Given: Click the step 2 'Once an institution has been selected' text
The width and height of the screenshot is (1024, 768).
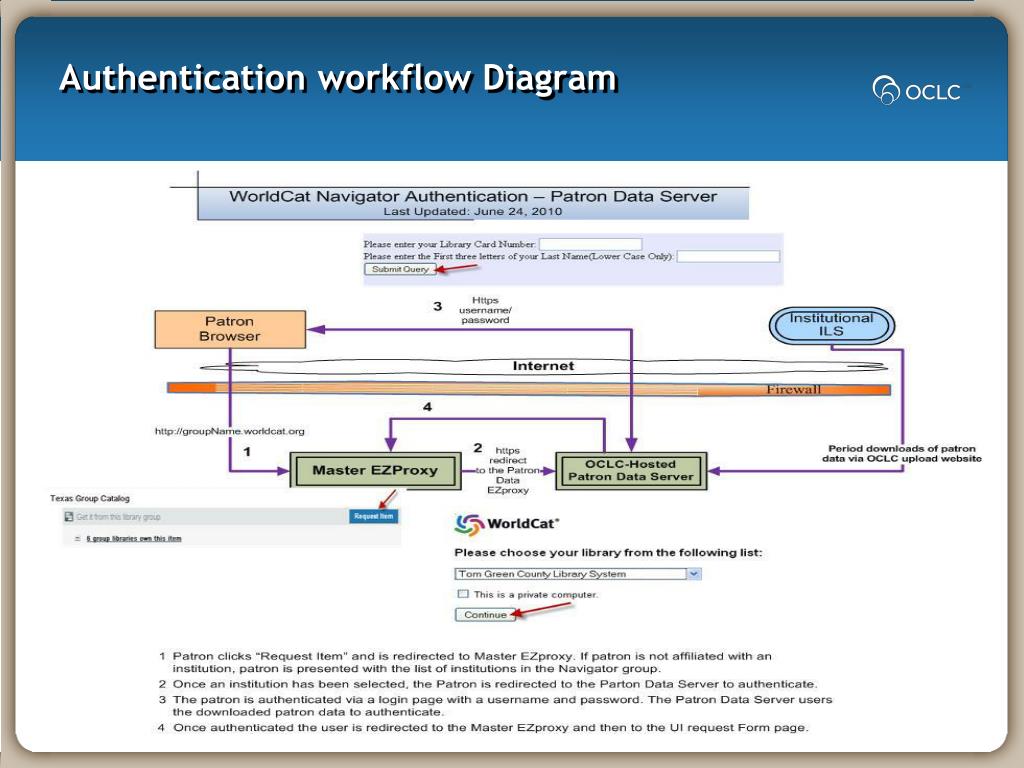Looking at the screenshot, I should click(494, 684).
